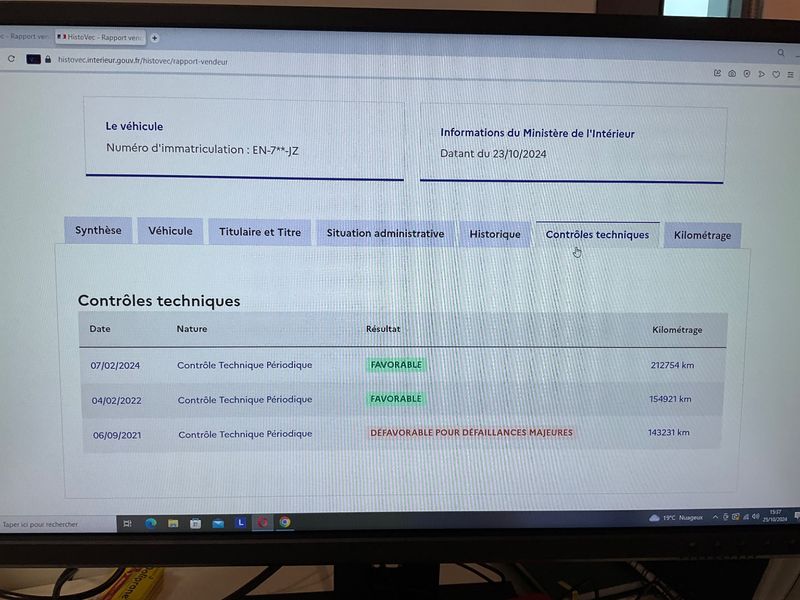Click the Chrome icon in the taskbar
The image size is (800, 600).
pos(285,522)
